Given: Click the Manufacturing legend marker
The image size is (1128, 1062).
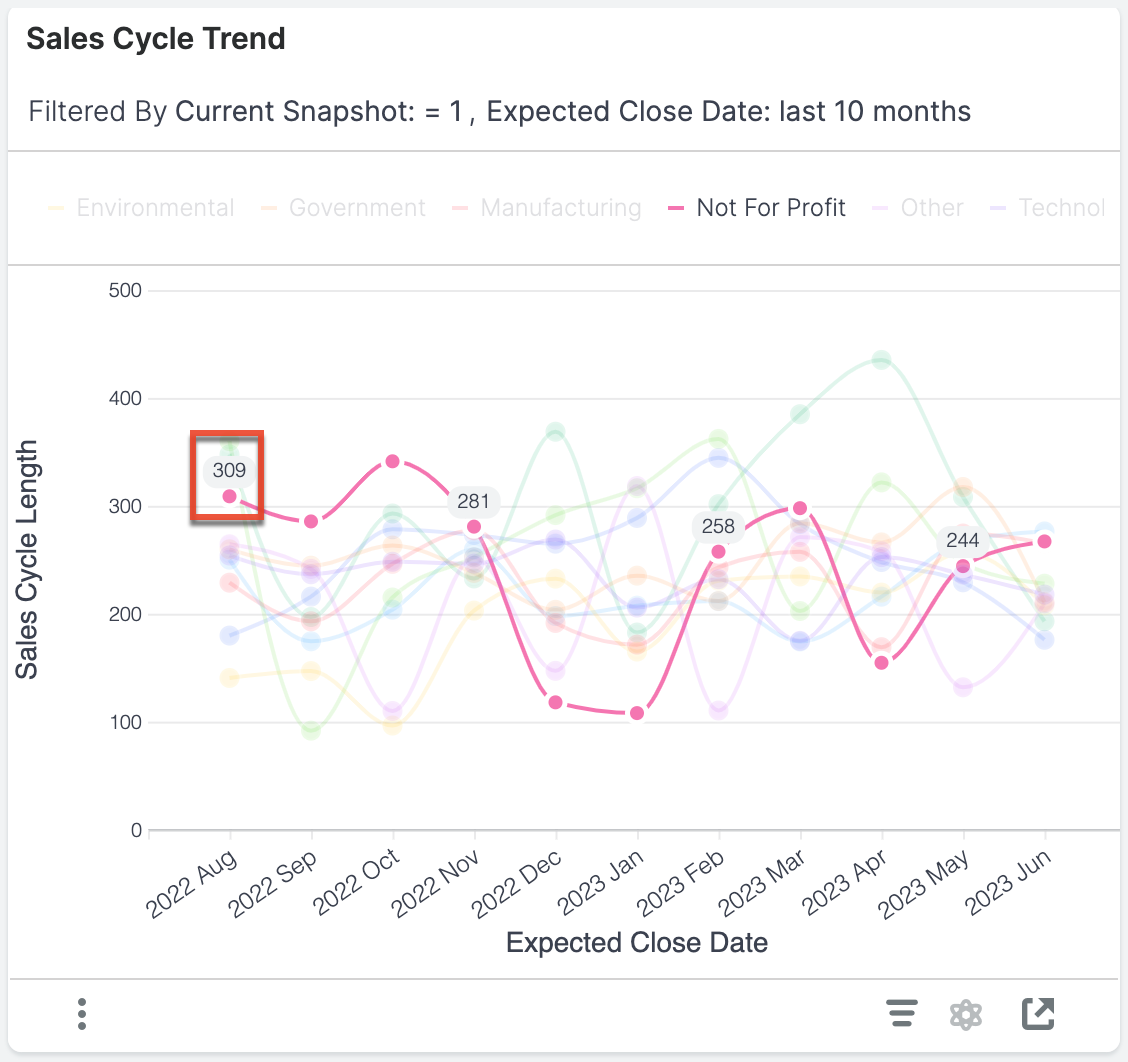Looking at the screenshot, I should [x=460, y=207].
